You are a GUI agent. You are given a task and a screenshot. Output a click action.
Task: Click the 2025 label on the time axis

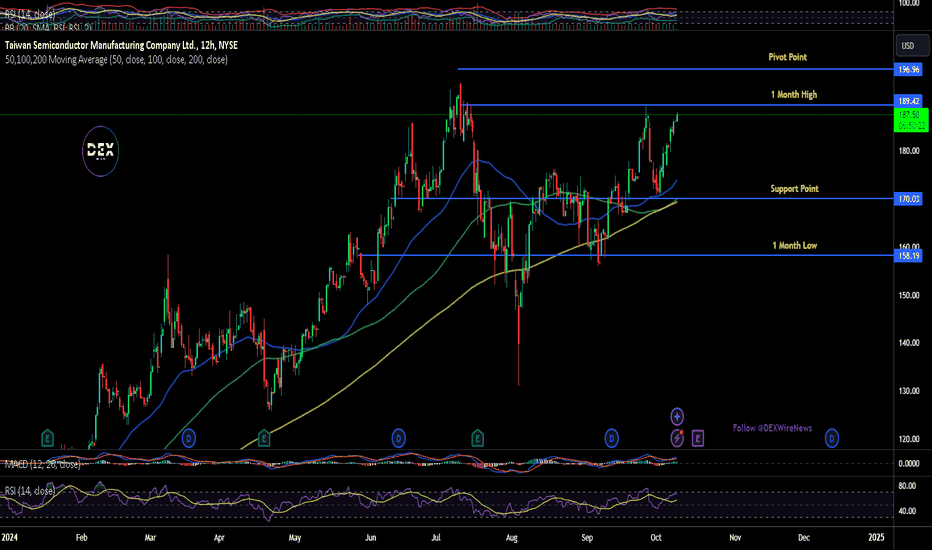click(876, 538)
